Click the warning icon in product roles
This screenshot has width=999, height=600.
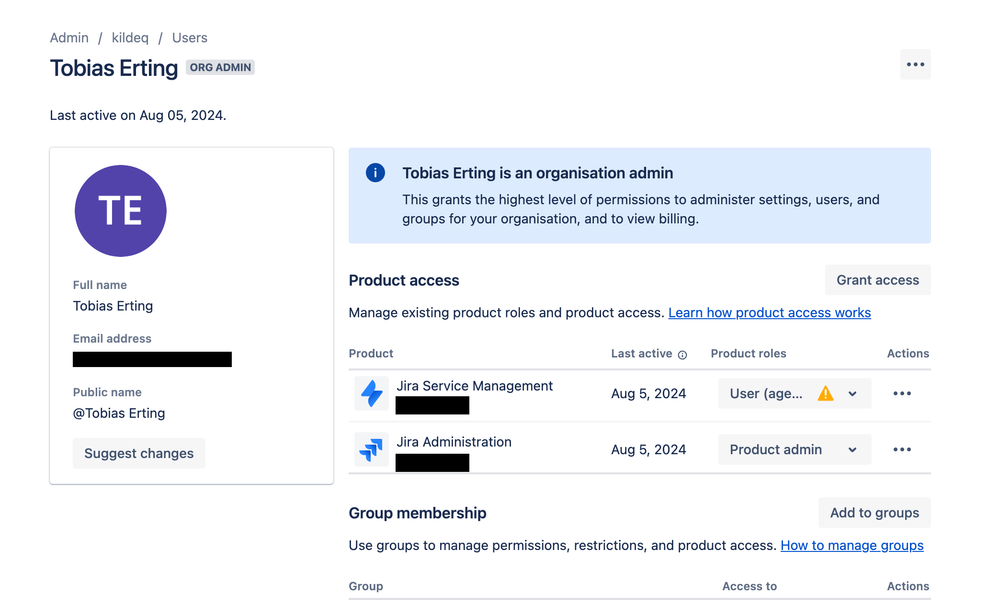tap(825, 394)
